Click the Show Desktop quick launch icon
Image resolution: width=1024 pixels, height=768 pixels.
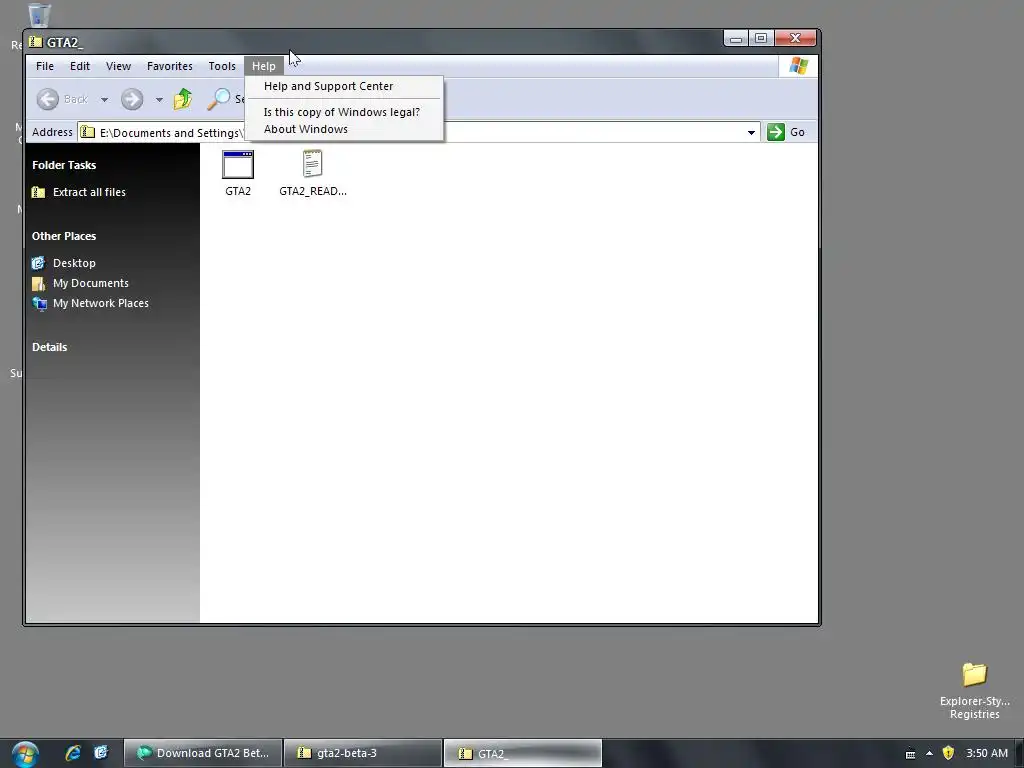(x=101, y=753)
